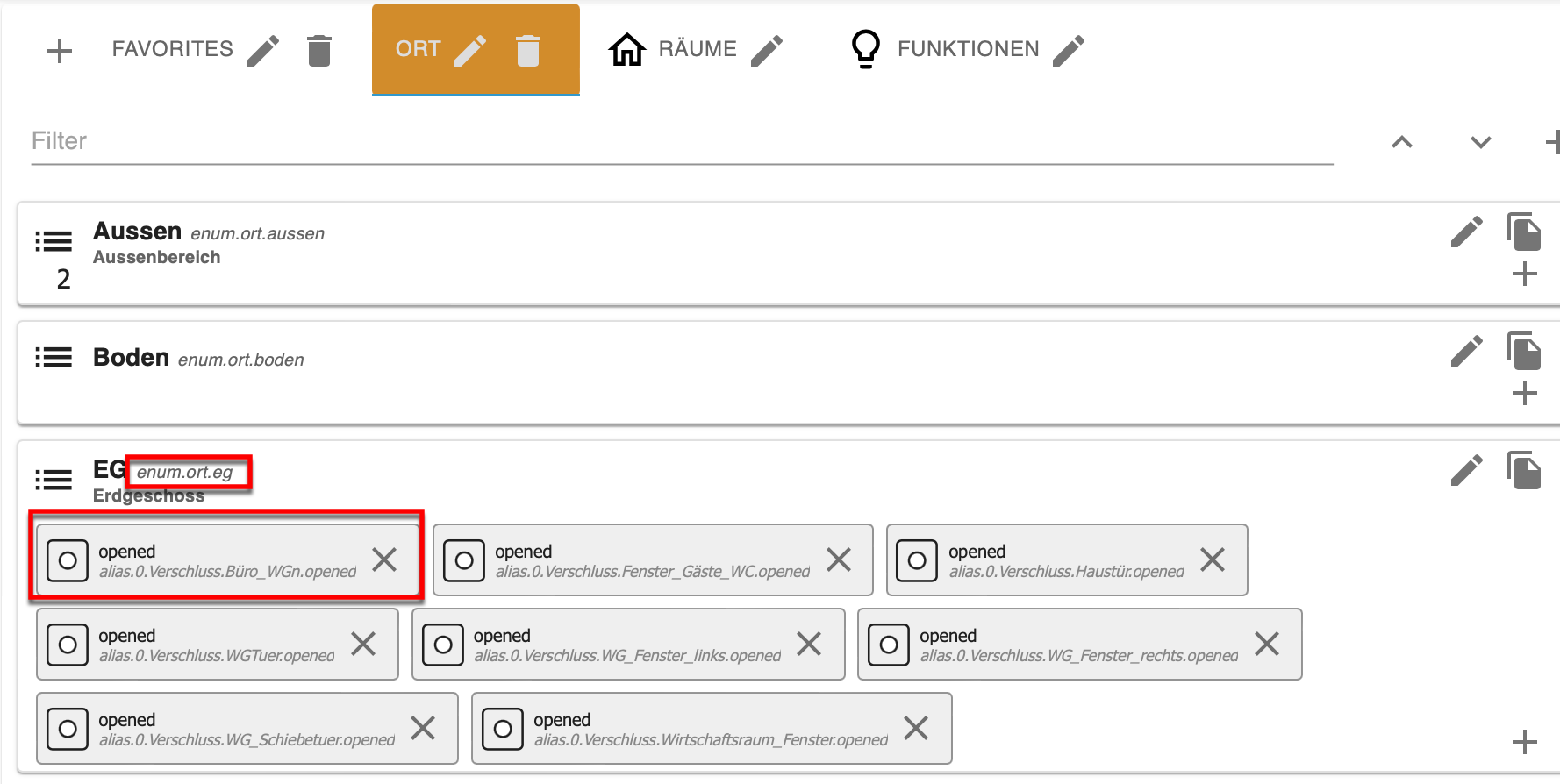Image resolution: width=1560 pixels, height=784 pixels.
Task: Remove WG_Schiebetuer.opened member chip
Action: point(423,728)
